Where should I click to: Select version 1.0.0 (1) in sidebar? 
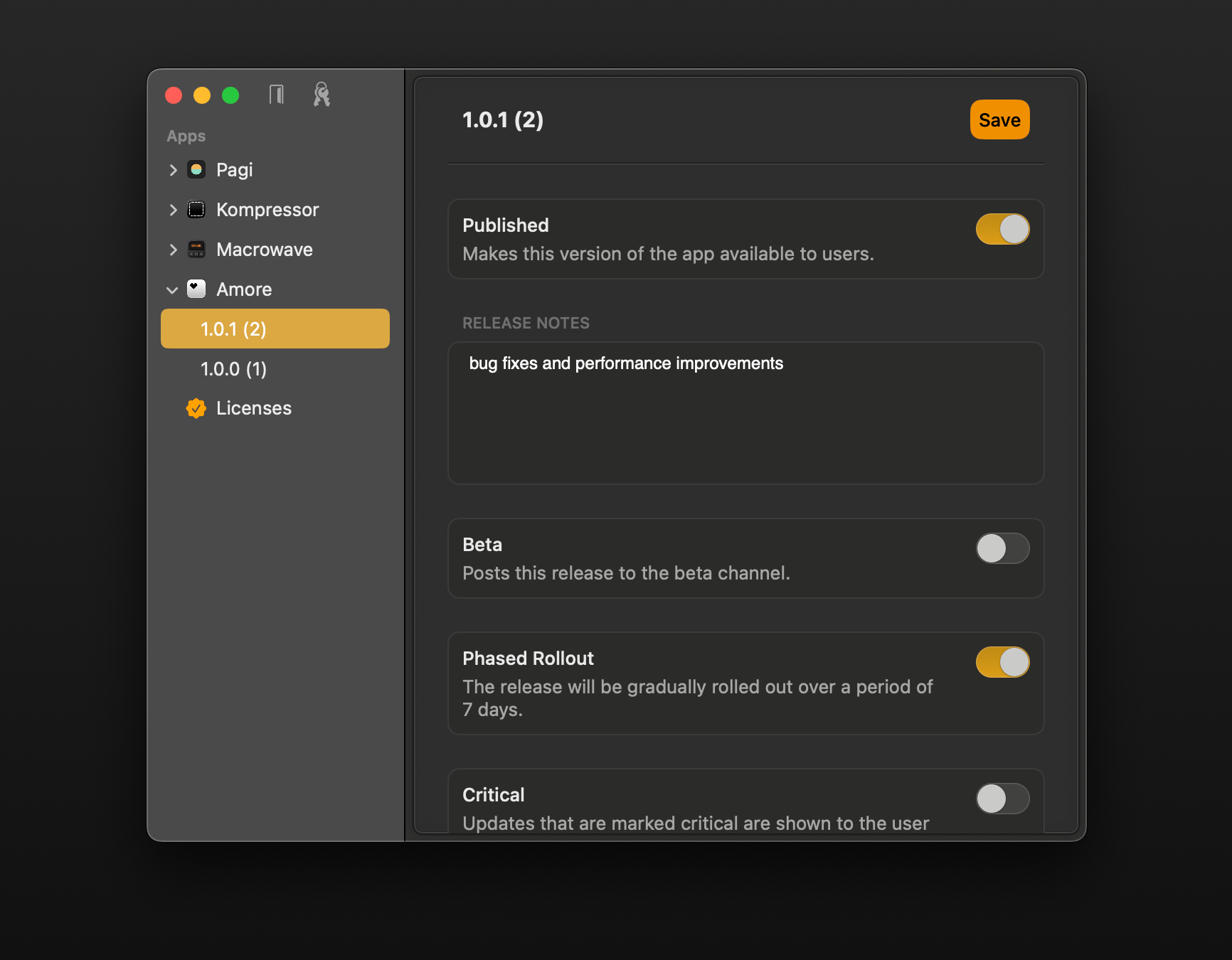pyautogui.click(x=233, y=369)
